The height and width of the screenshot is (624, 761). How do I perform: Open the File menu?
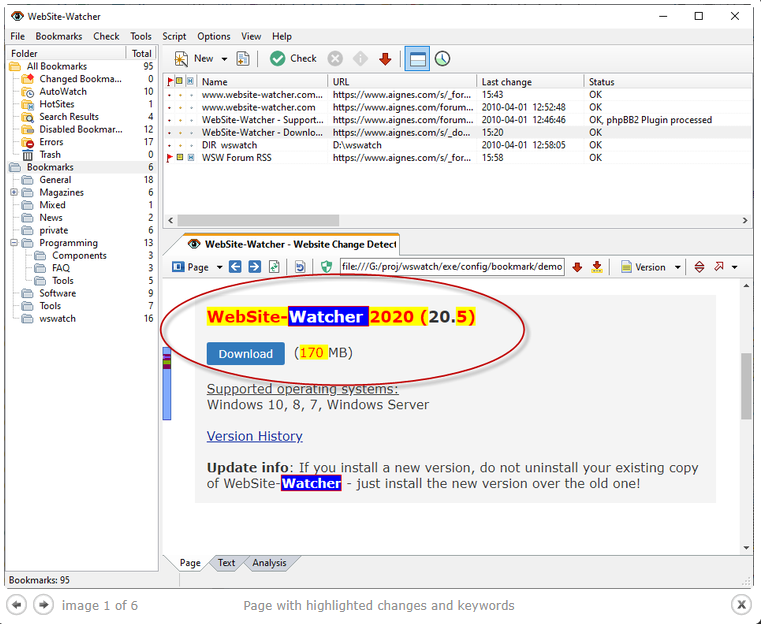point(17,36)
